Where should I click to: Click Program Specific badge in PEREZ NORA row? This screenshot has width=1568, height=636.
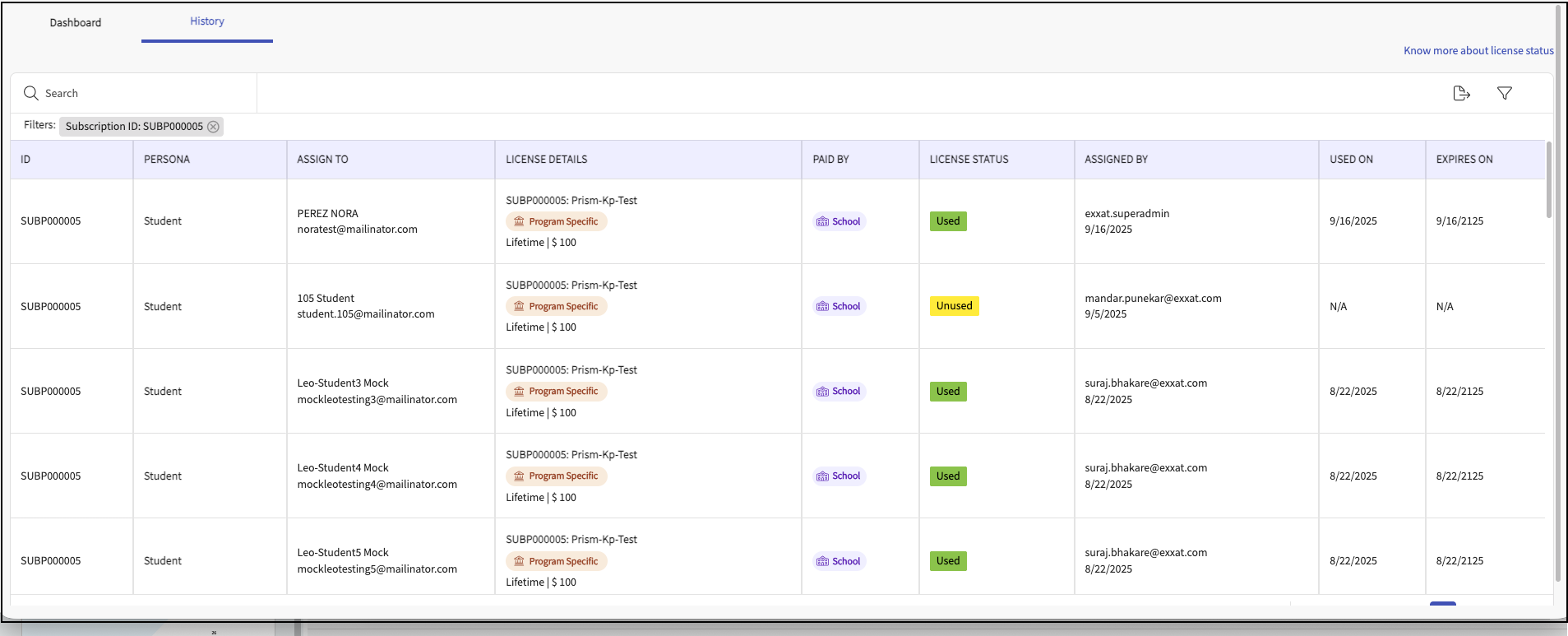click(556, 221)
